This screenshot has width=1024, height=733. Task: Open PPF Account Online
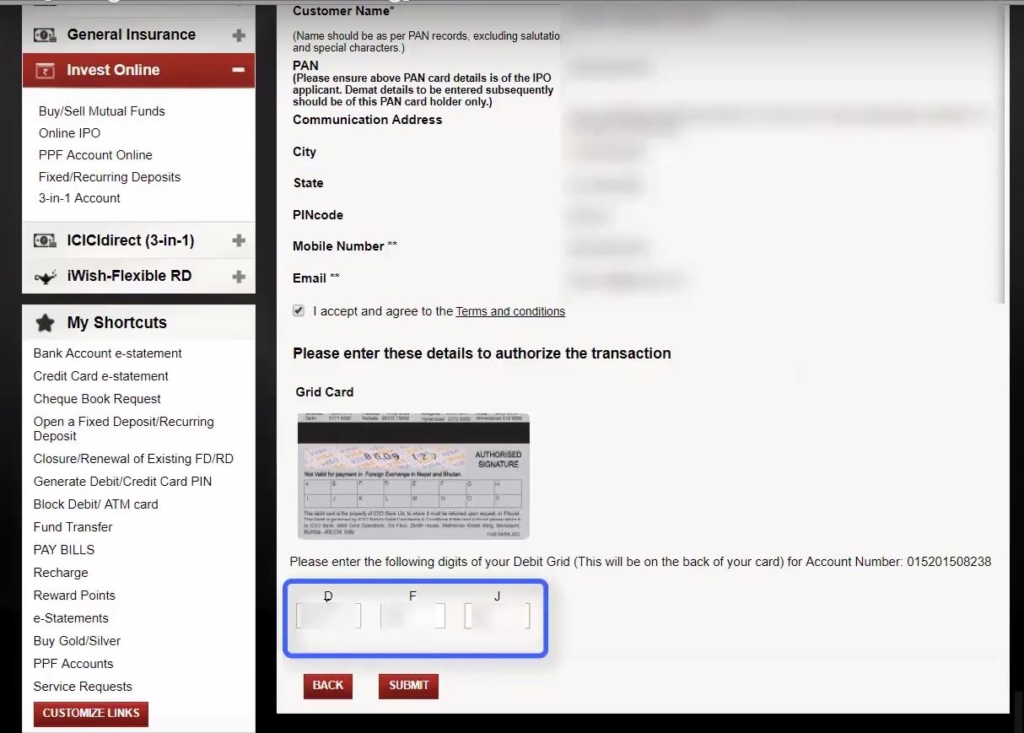95,155
